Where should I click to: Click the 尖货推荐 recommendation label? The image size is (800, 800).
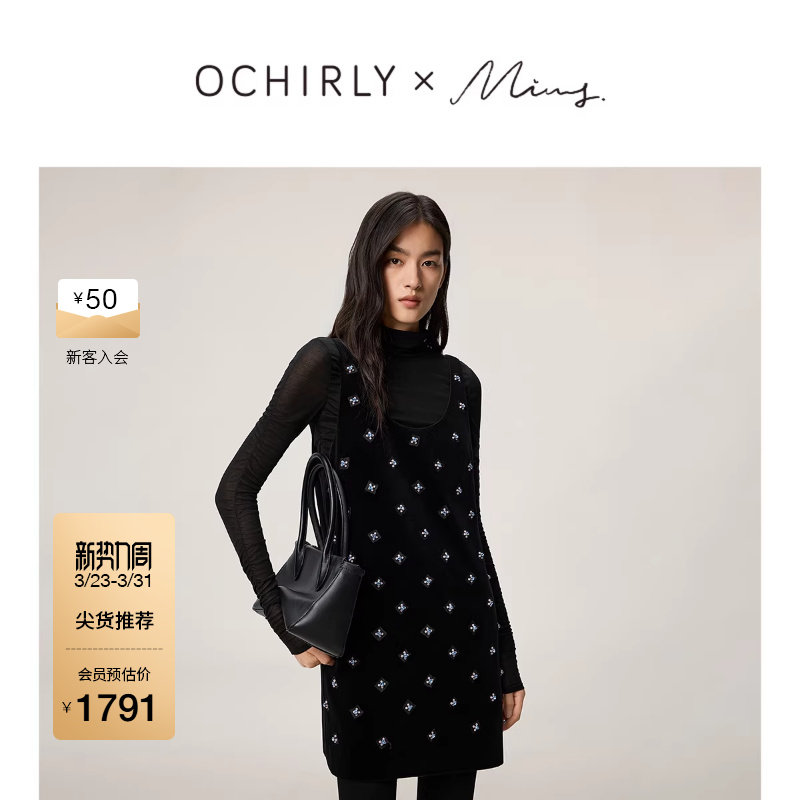[114, 620]
